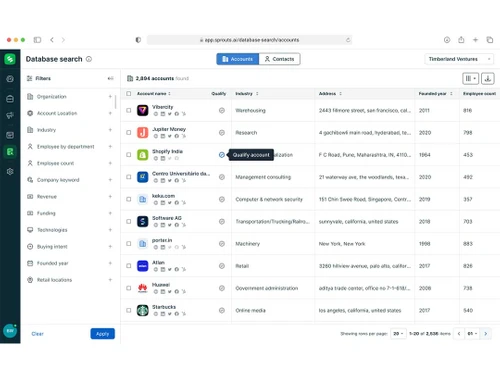
Task: Click qualify icon for Starbucks row
Action: click(222, 310)
